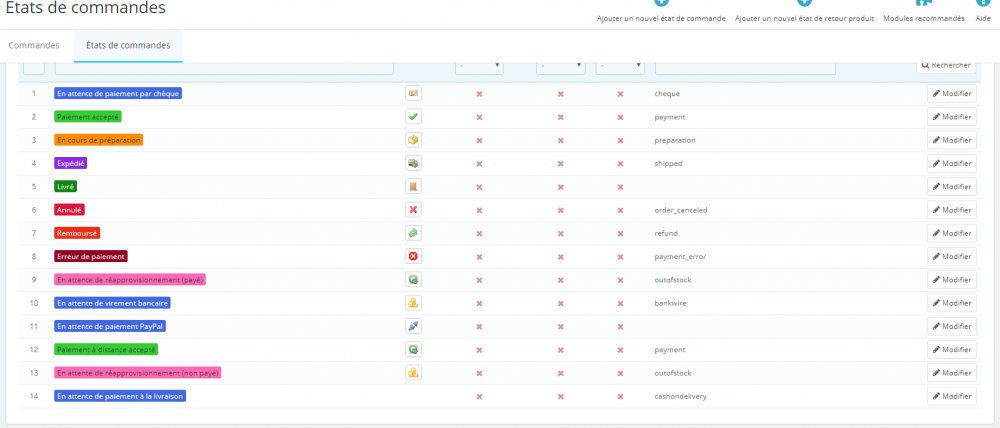Click red X icon for Annulé status
Screen dimensions: 1000x428
[413, 210]
